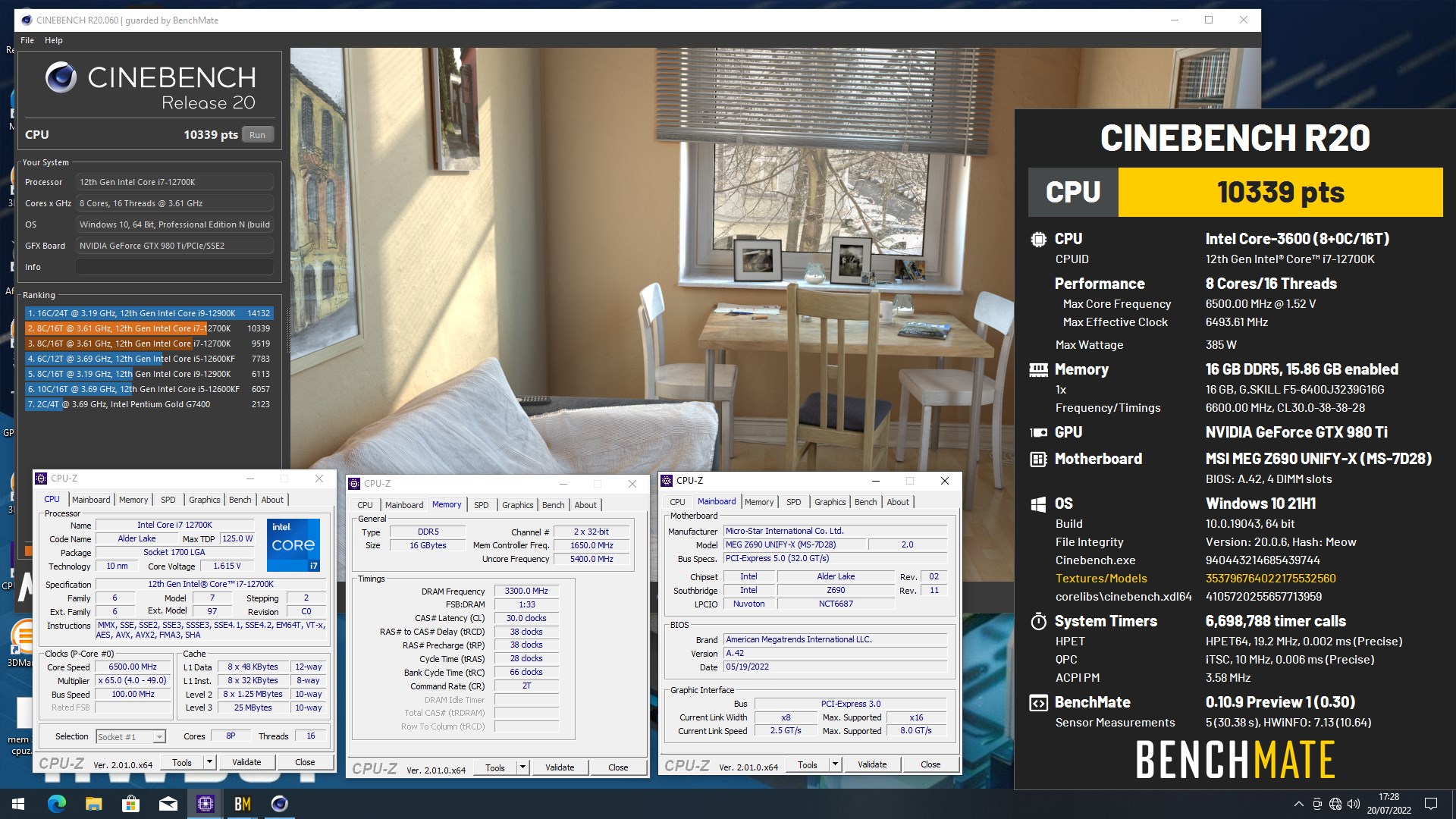Viewport: 1456px width, 819px height.
Task: Open SPD tab in left CPU-Z window
Action: pos(168,500)
